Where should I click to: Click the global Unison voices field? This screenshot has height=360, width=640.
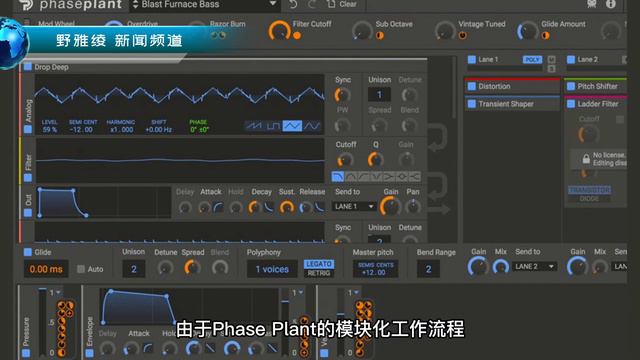point(134,269)
